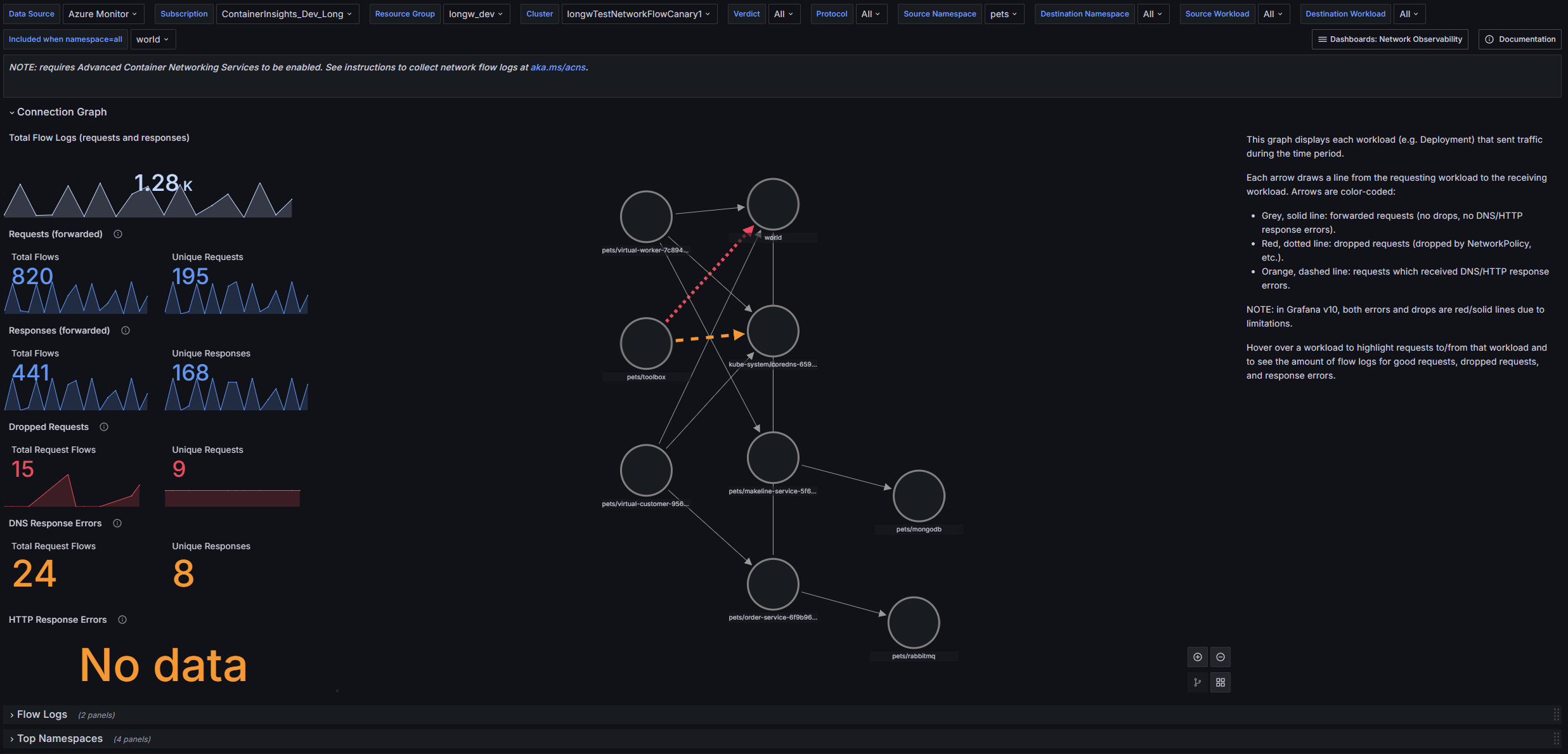Viewport: 1568px width, 754px height.
Task: Click info icon beside HTTP Response Errors
Action: pyautogui.click(x=122, y=620)
